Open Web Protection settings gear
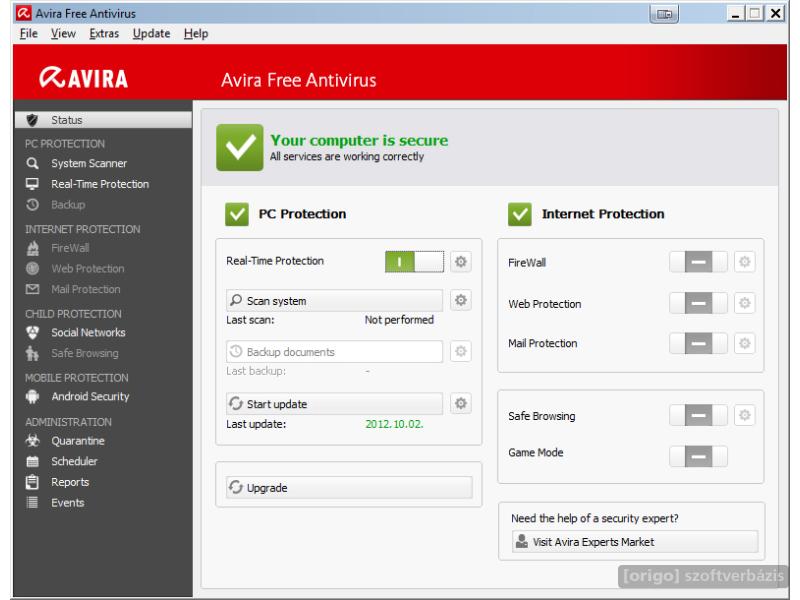The width and height of the screenshot is (800, 600). coord(744,303)
